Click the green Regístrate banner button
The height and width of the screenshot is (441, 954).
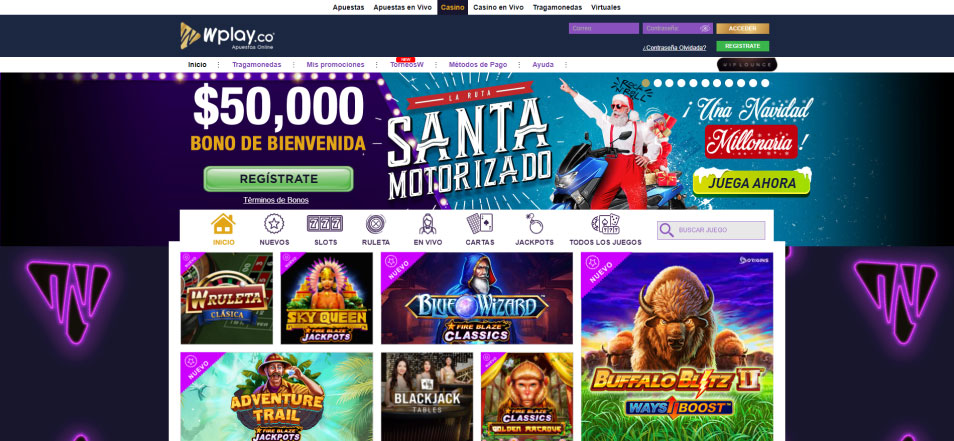[278, 179]
